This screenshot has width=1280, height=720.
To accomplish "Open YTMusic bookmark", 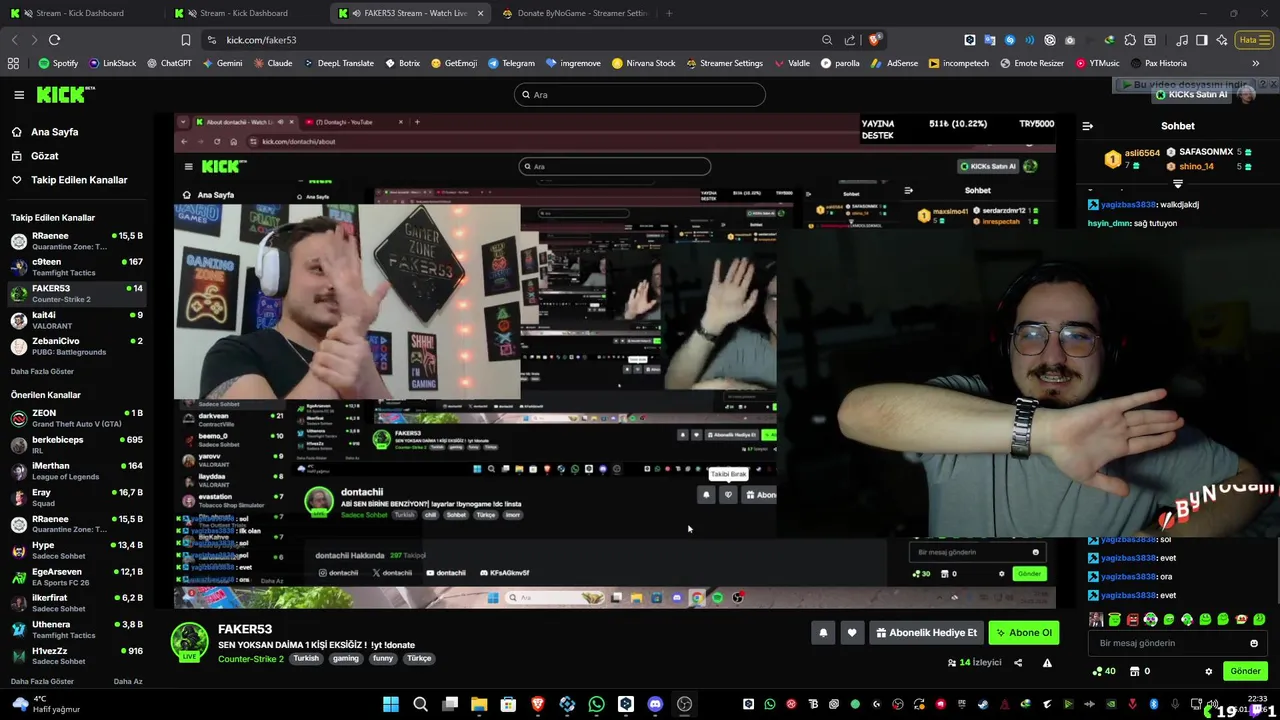I will tap(1097, 63).
